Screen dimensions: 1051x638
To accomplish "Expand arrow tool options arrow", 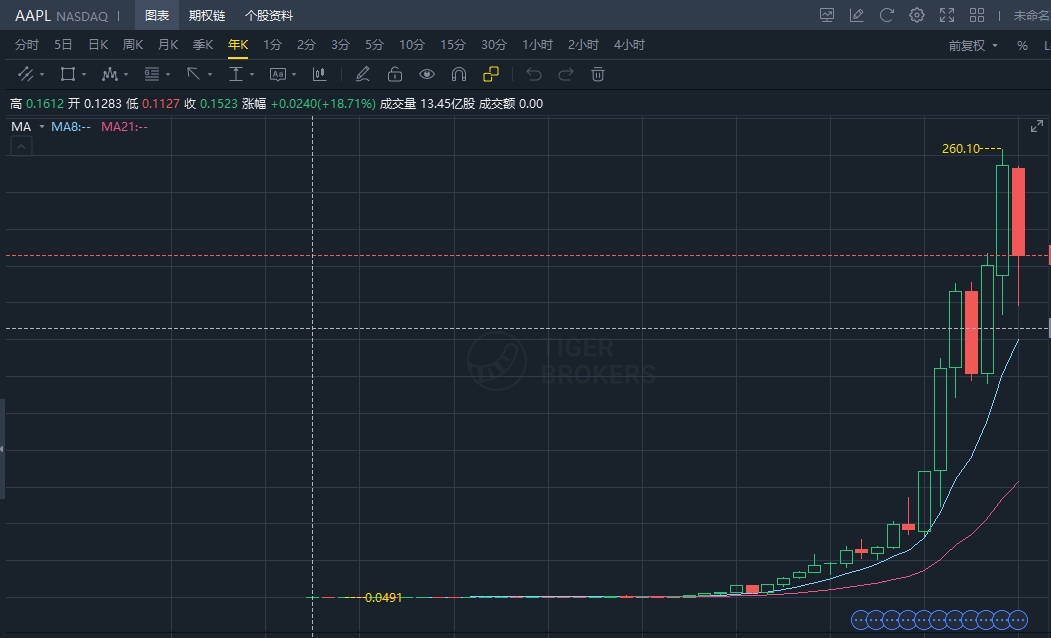I will point(210,74).
